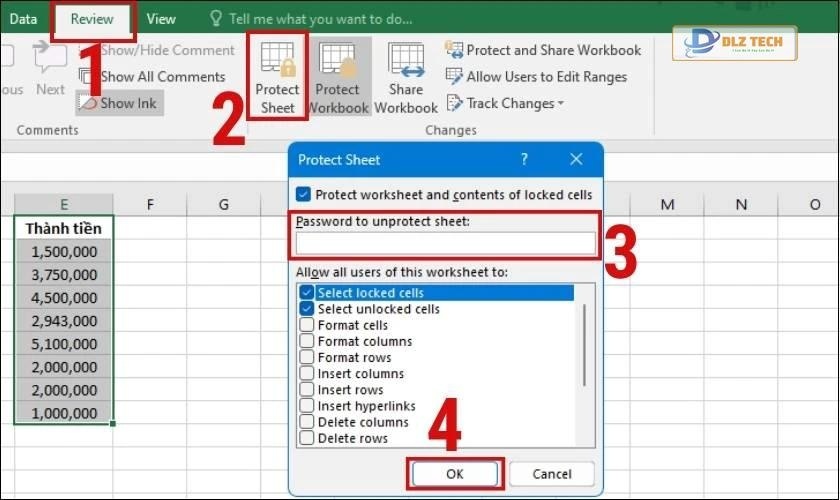840x500 pixels.
Task: Select cell with 5,100,000
Action: 64,344
